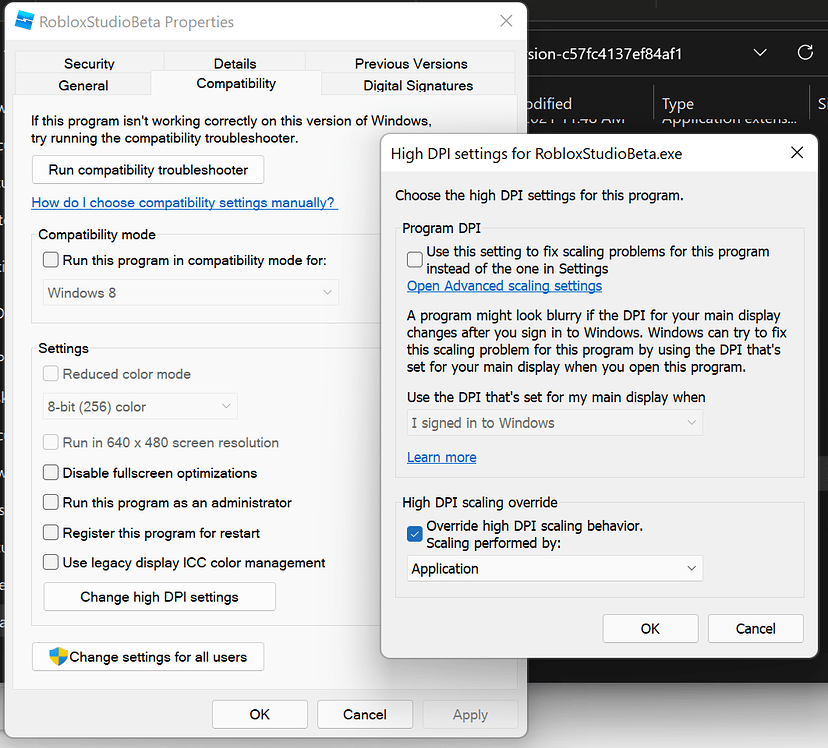
Task: Check Reduced color mode
Action: point(50,374)
